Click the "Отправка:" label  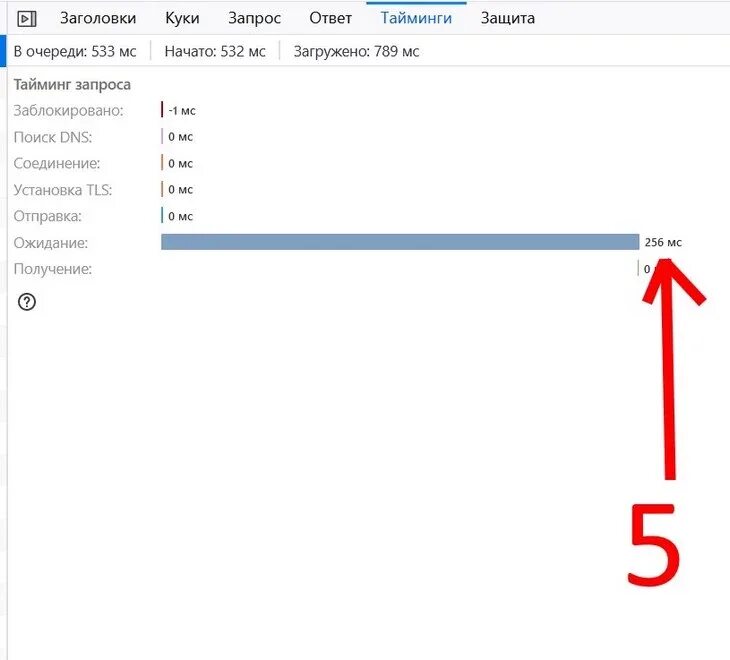47,216
